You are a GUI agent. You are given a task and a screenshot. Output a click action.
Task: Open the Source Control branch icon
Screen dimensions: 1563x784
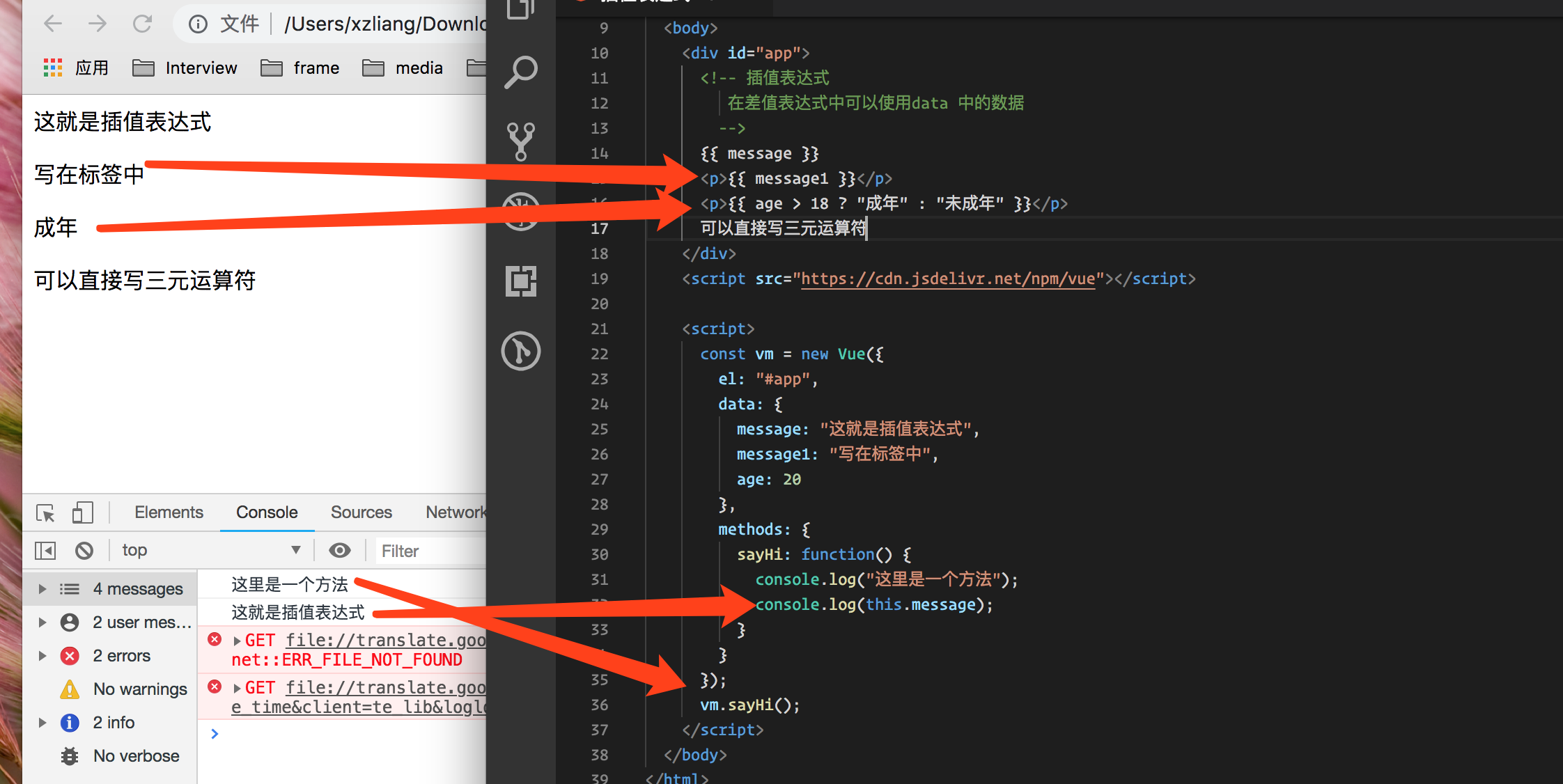(520, 141)
